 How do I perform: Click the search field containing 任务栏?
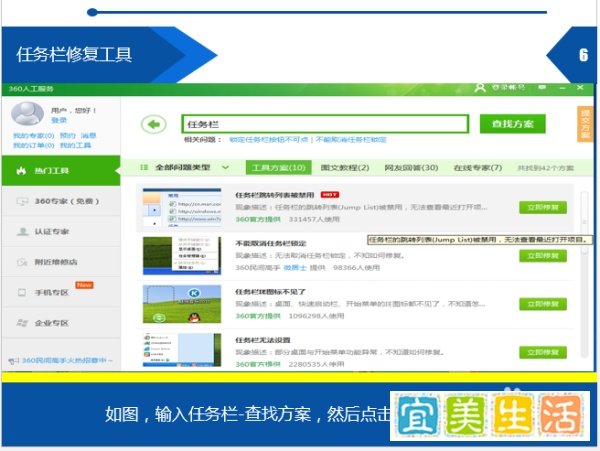[x=325, y=124]
